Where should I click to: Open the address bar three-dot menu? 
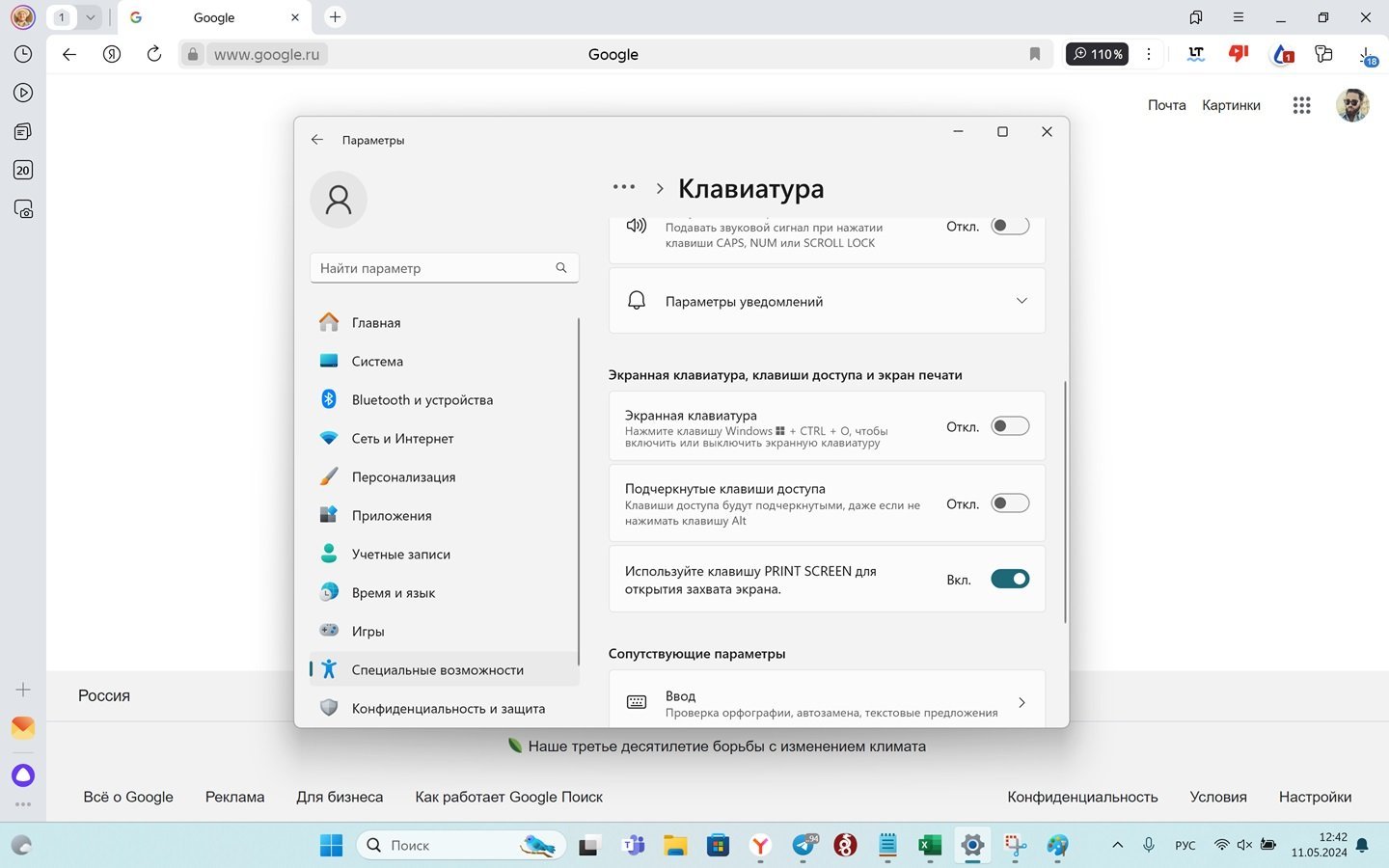[1148, 54]
